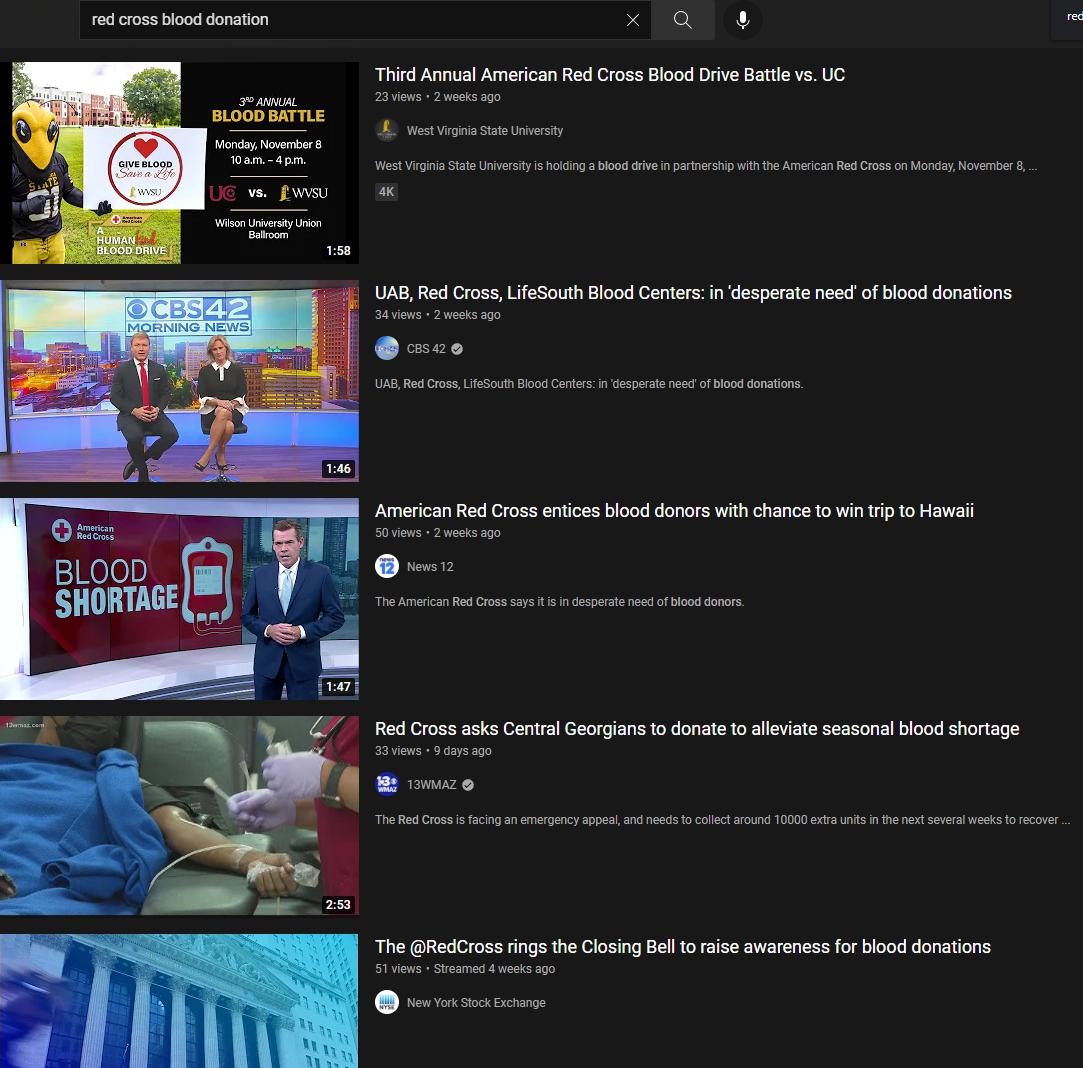
Task: Click the 4K badge under the WVSU video
Action: pos(386,192)
